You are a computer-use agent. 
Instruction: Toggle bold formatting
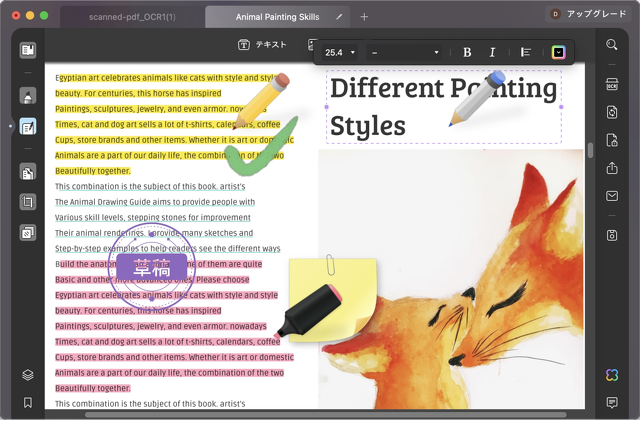[467, 52]
